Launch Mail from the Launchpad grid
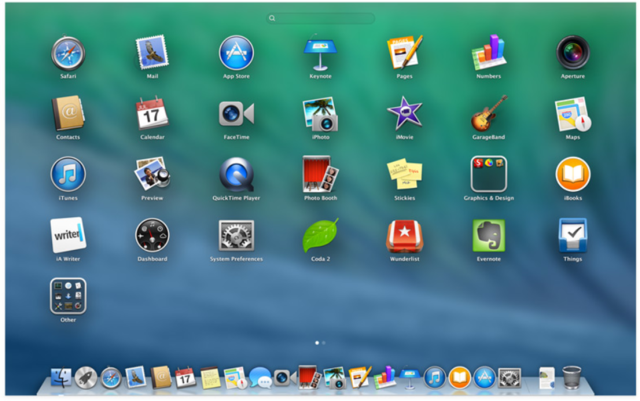 152,52
